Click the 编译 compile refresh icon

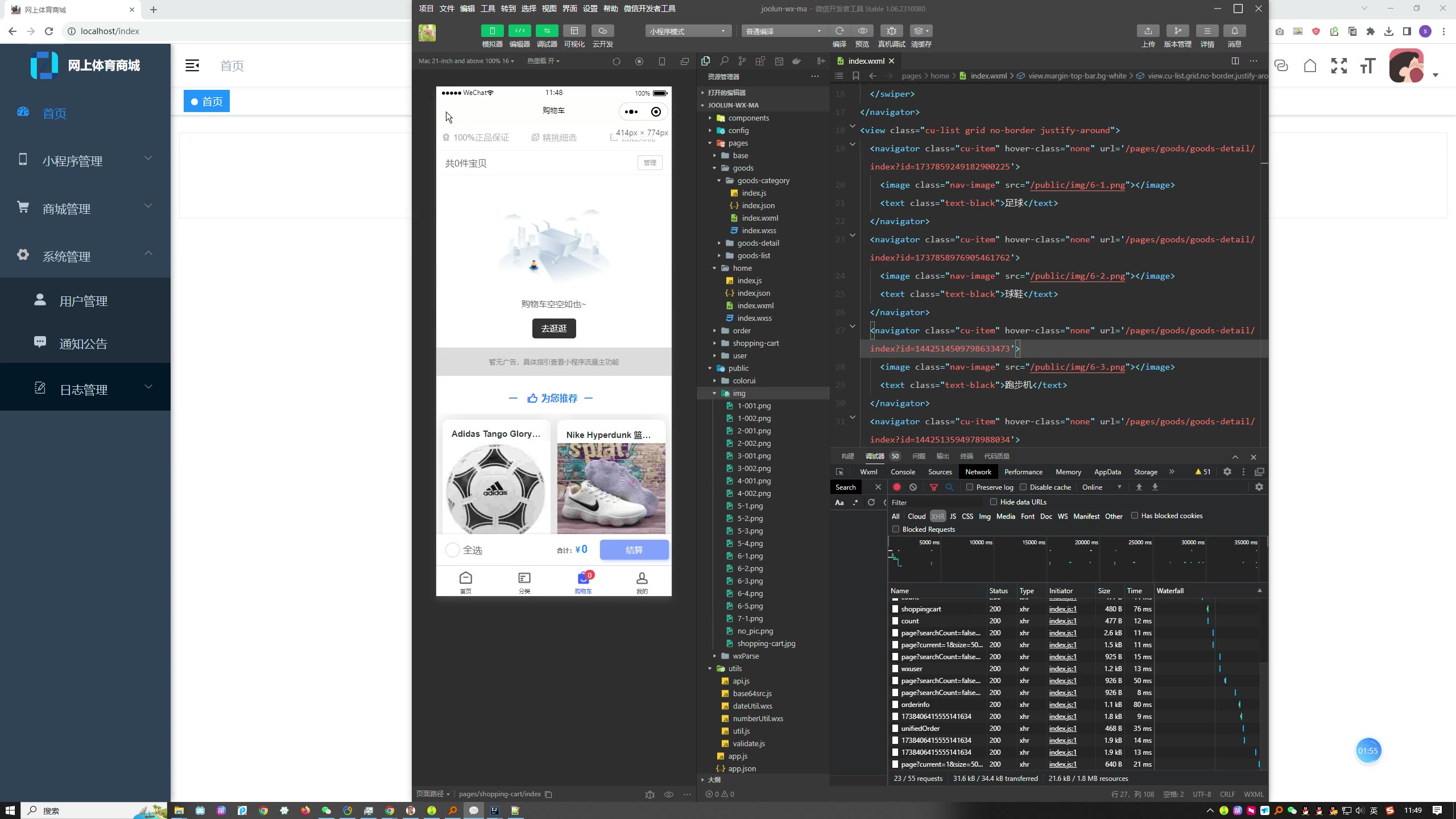click(x=839, y=31)
